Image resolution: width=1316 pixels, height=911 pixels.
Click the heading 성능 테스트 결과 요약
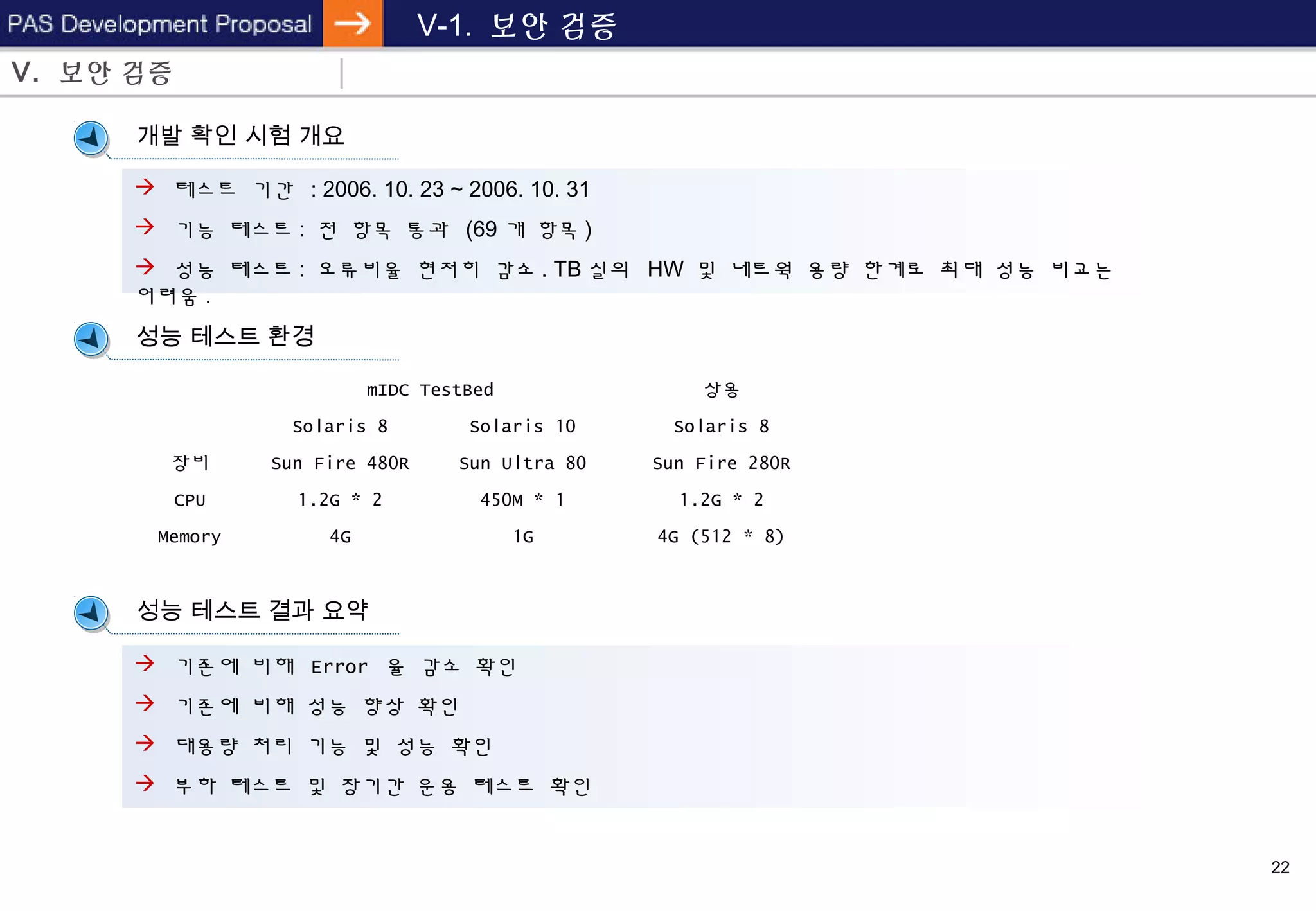click(x=253, y=610)
